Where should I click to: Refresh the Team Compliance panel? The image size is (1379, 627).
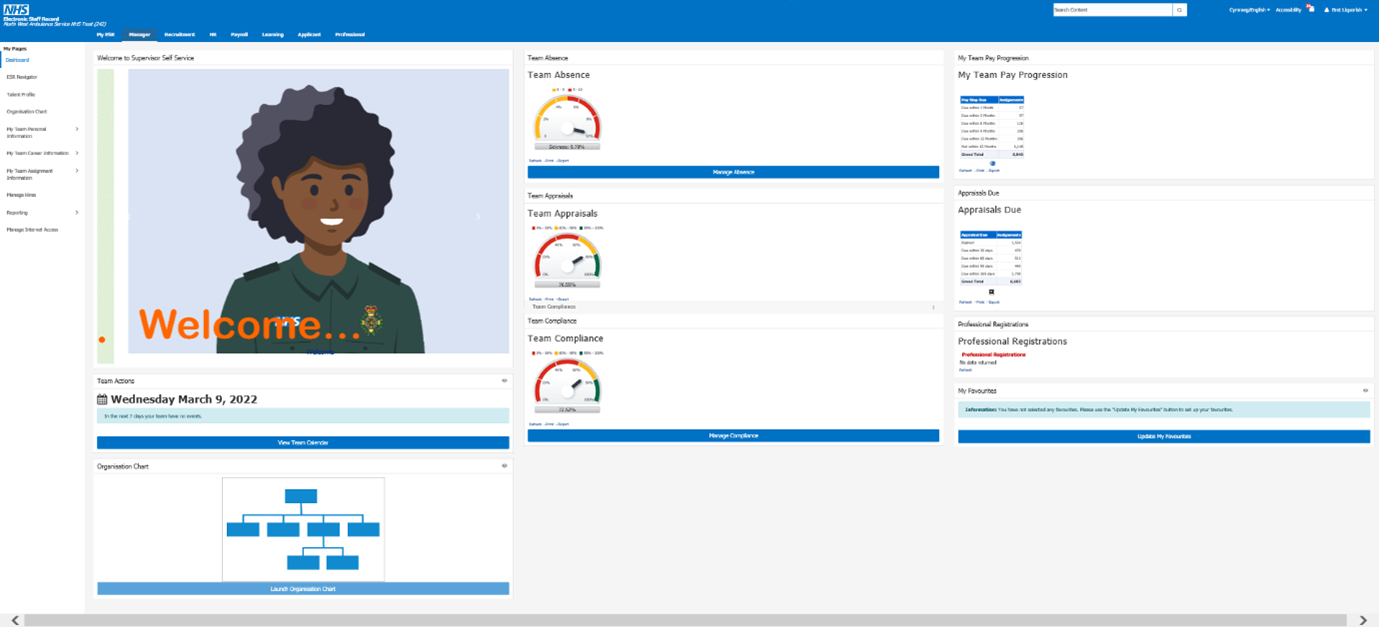535,424
